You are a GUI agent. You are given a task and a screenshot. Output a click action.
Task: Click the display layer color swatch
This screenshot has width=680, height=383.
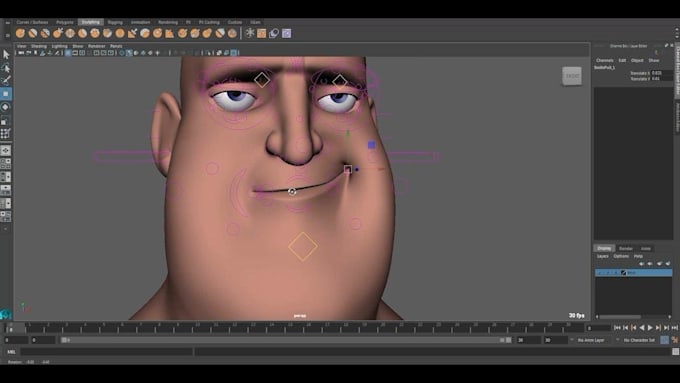[624, 273]
